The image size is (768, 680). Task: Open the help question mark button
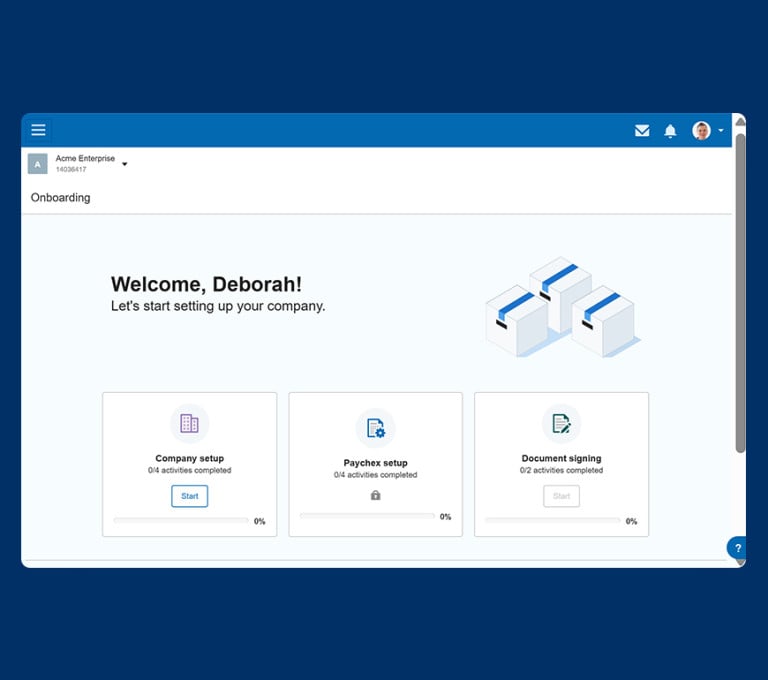click(737, 548)
